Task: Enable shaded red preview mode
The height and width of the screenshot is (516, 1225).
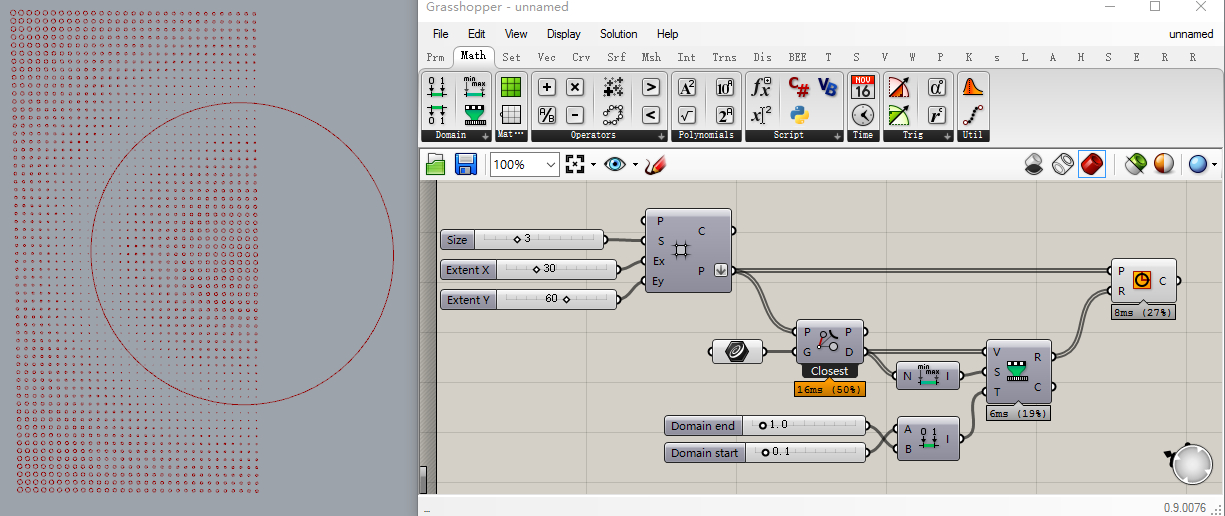Action: point(1092,164)
